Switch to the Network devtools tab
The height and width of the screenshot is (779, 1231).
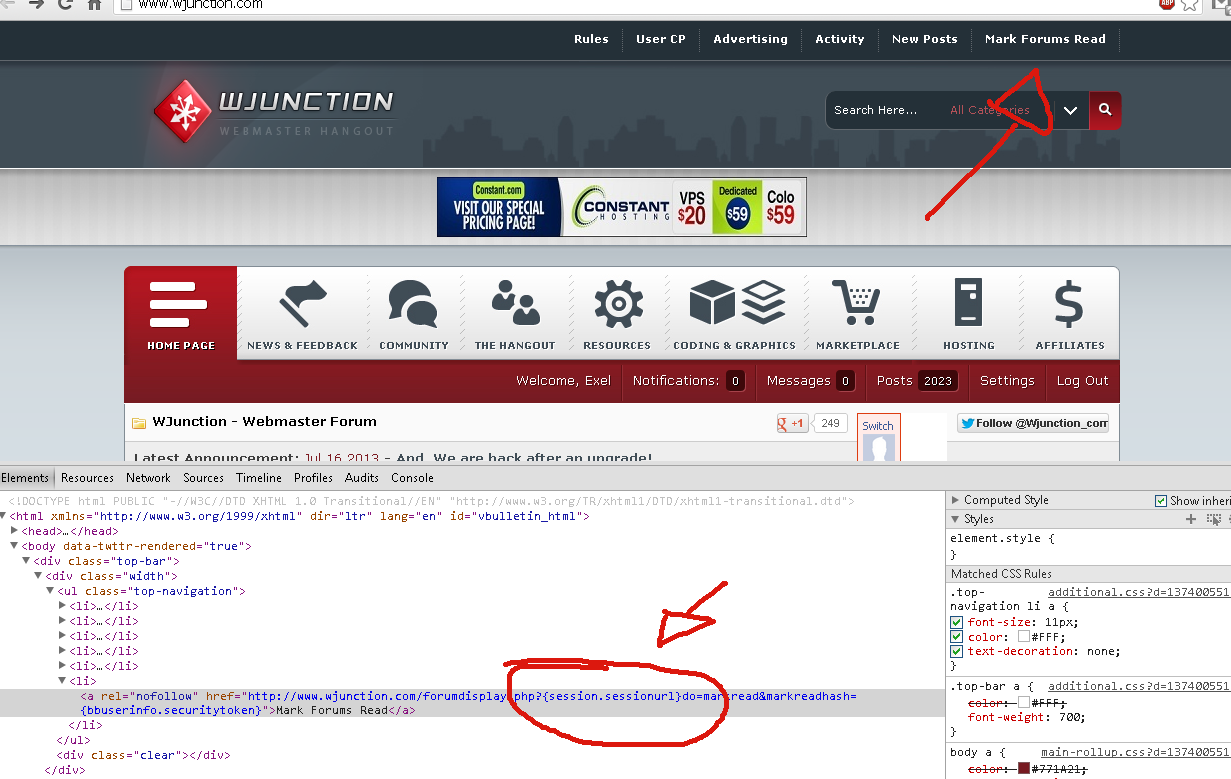click(148, 478)
